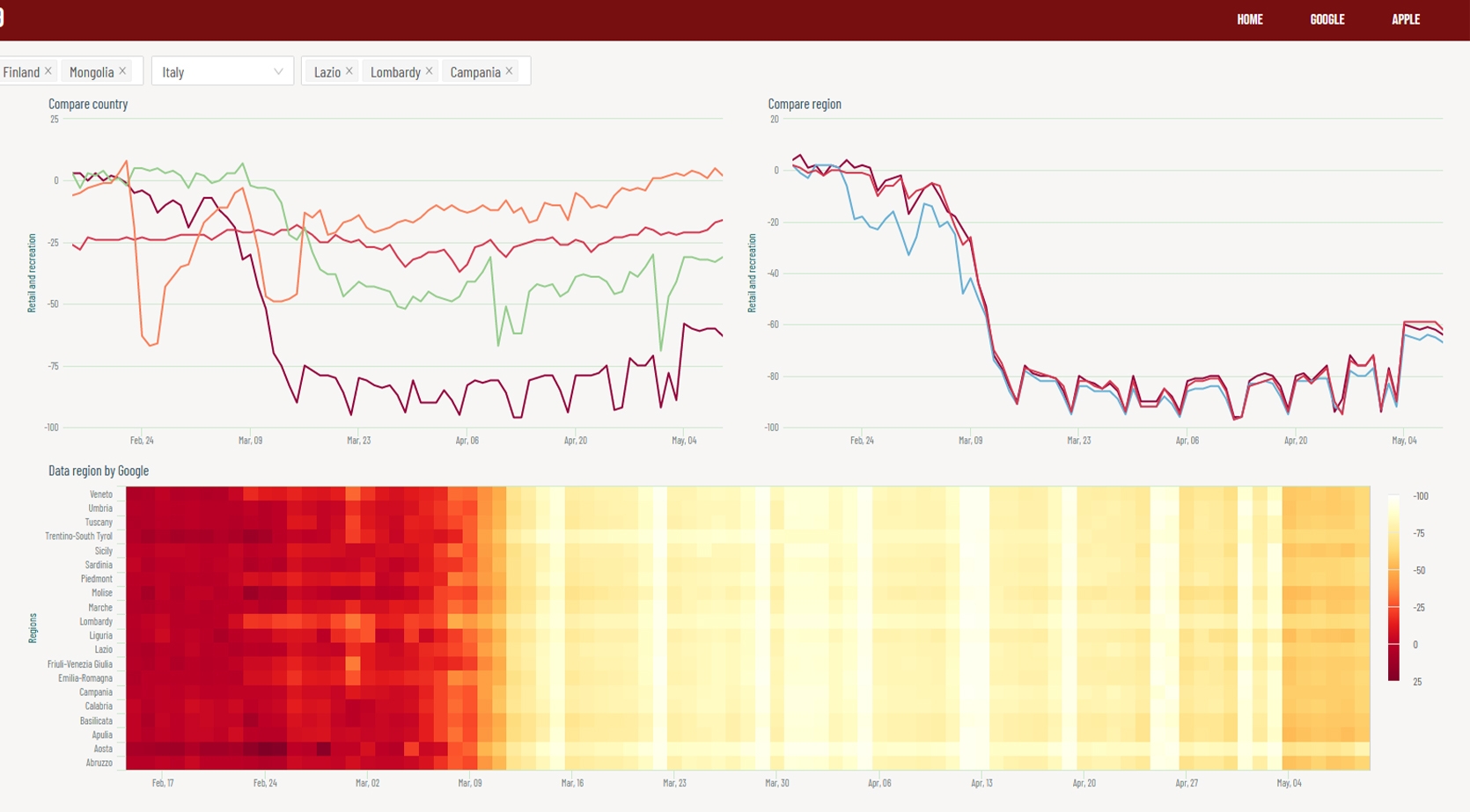
Task: Select the Apulia heatmap row label
Action: click(x=102, y=735)
